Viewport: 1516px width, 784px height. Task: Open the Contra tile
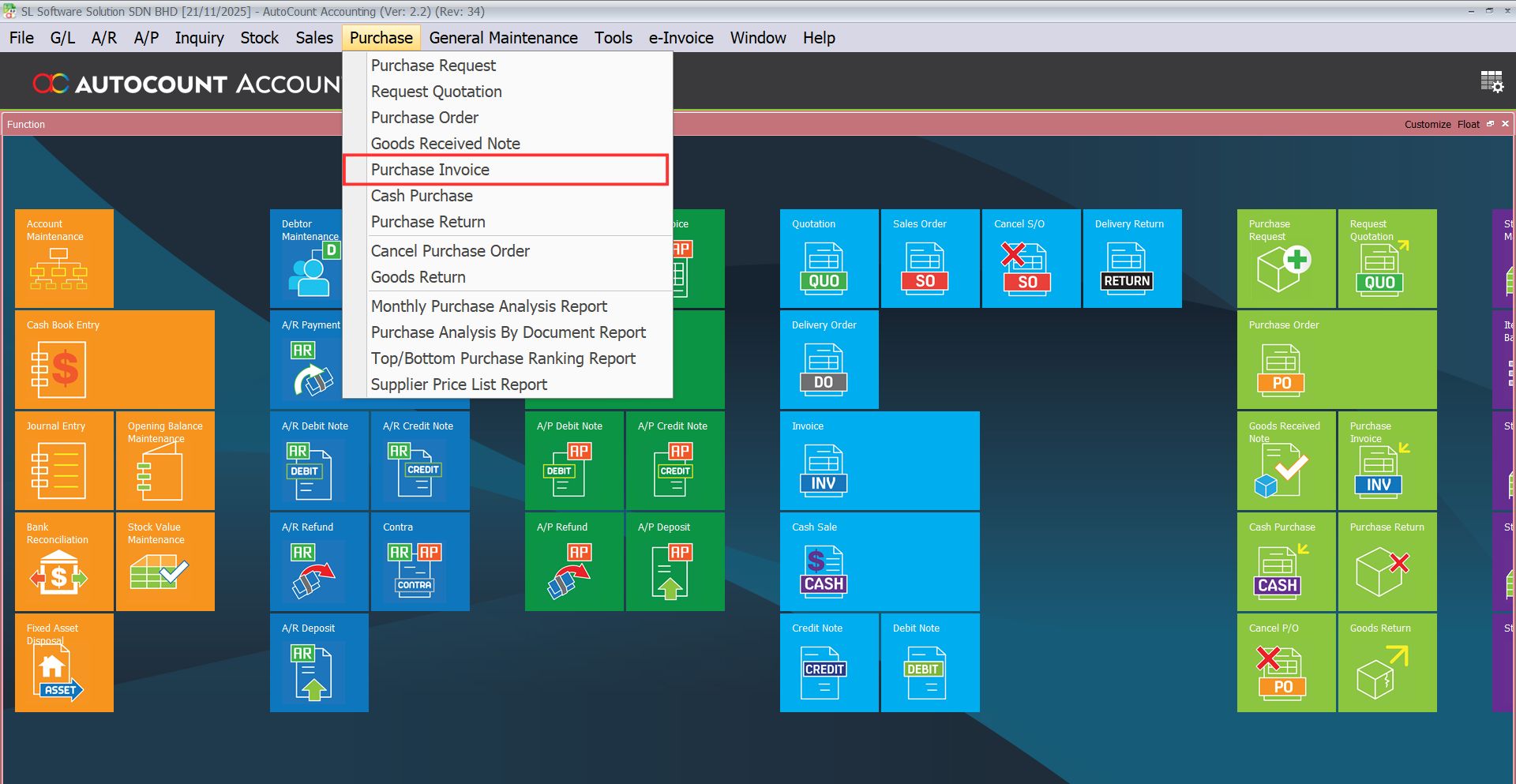[x=419, y=561]
